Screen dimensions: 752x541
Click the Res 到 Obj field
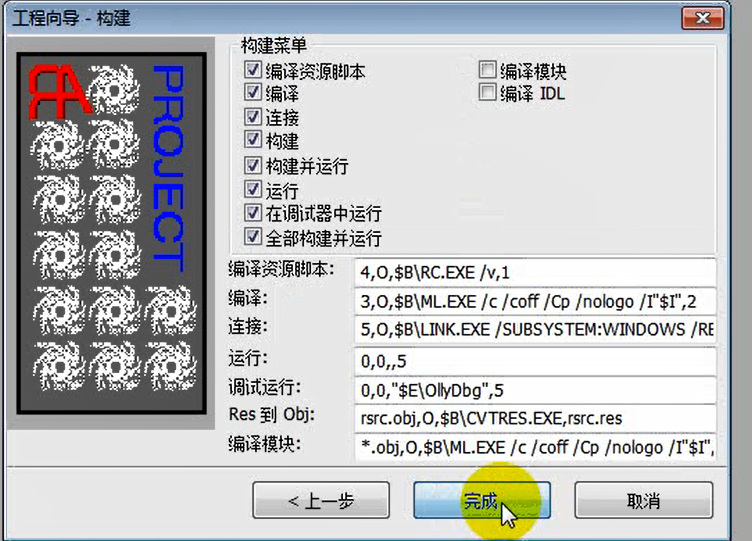[535, 419]
